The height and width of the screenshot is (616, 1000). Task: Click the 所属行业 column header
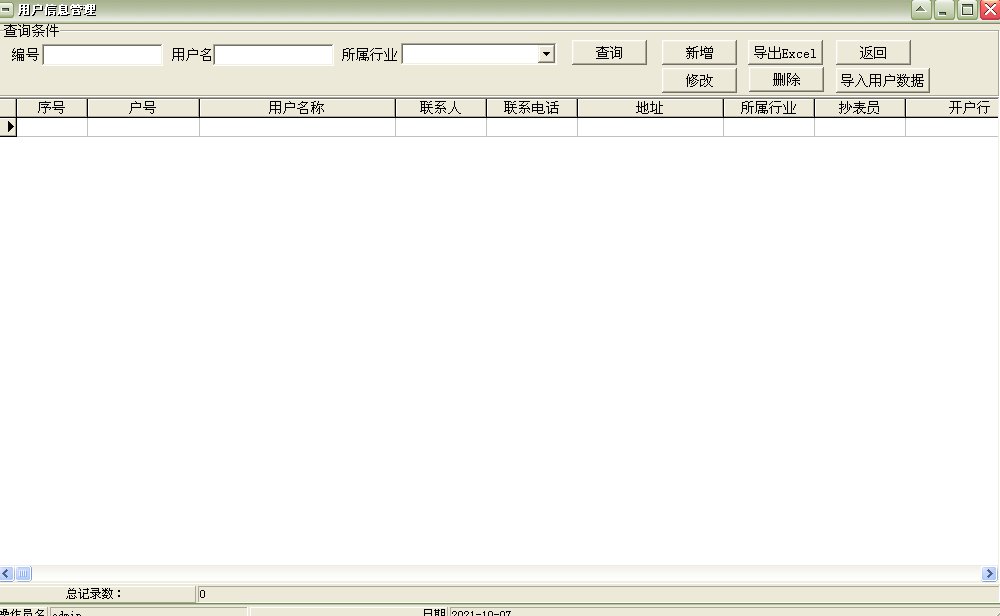tap(768, 108)
